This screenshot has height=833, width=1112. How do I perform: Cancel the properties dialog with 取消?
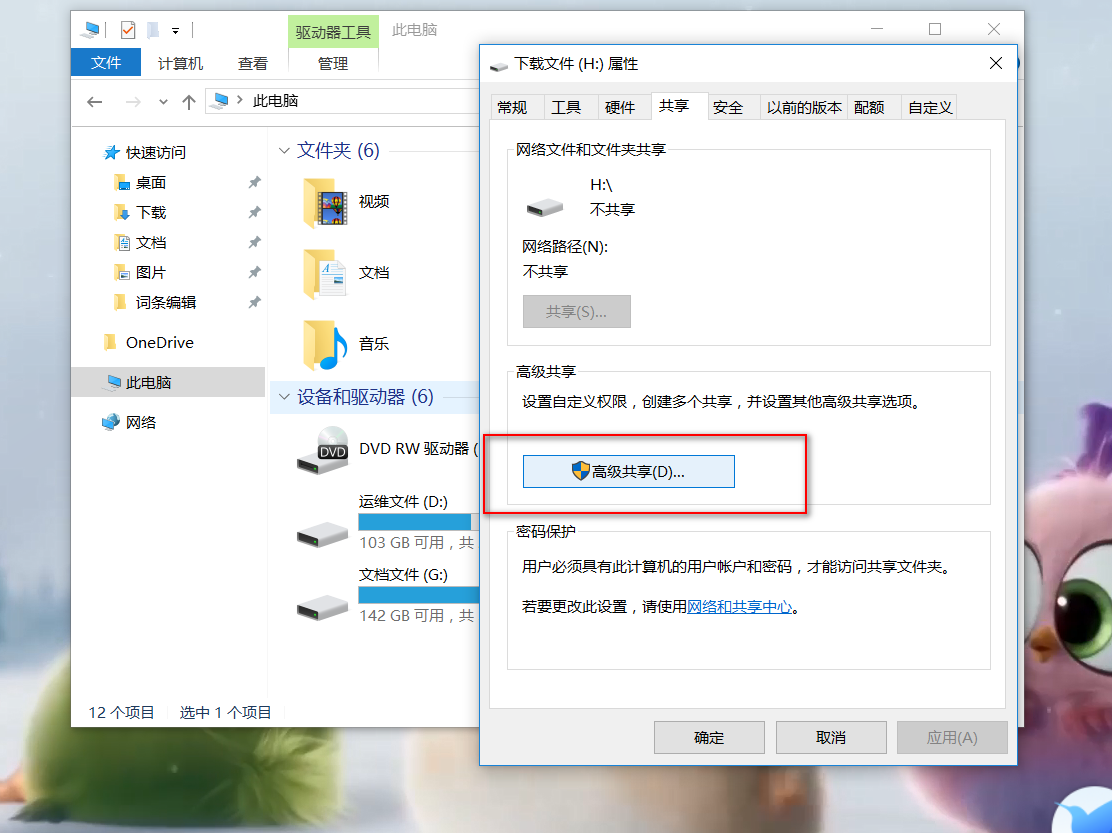[831, 737]
